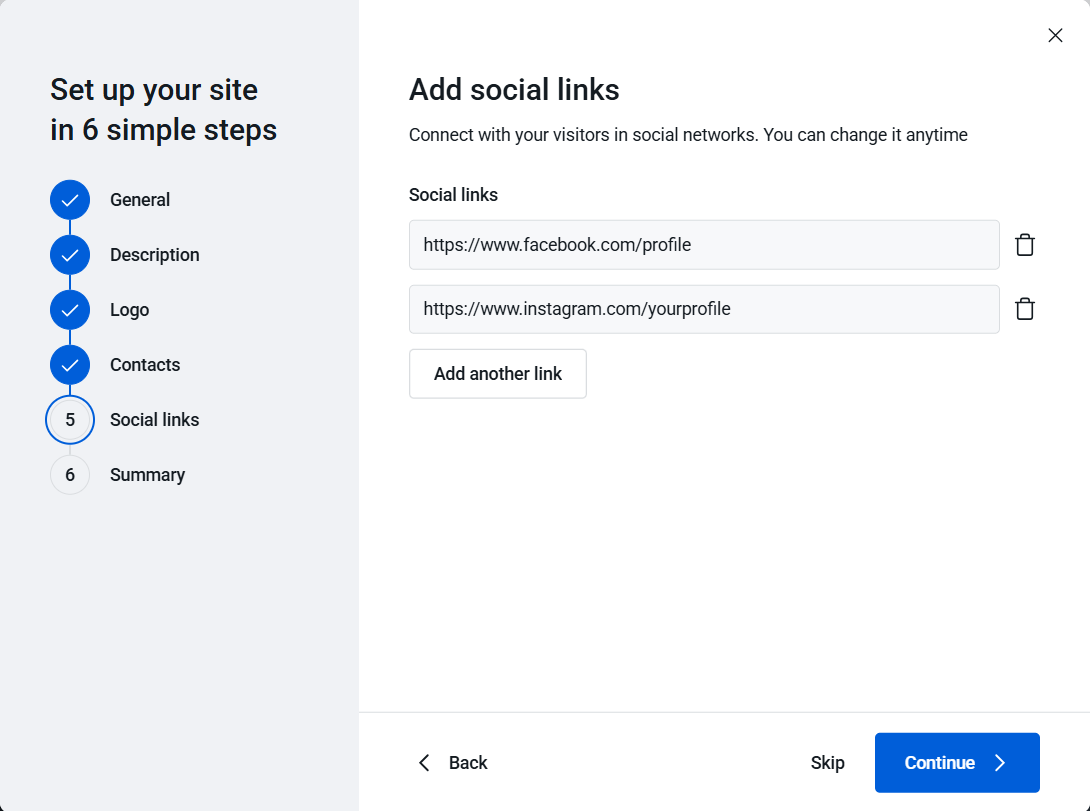
Task: Click Add another link button
Action: coord(497,374)
